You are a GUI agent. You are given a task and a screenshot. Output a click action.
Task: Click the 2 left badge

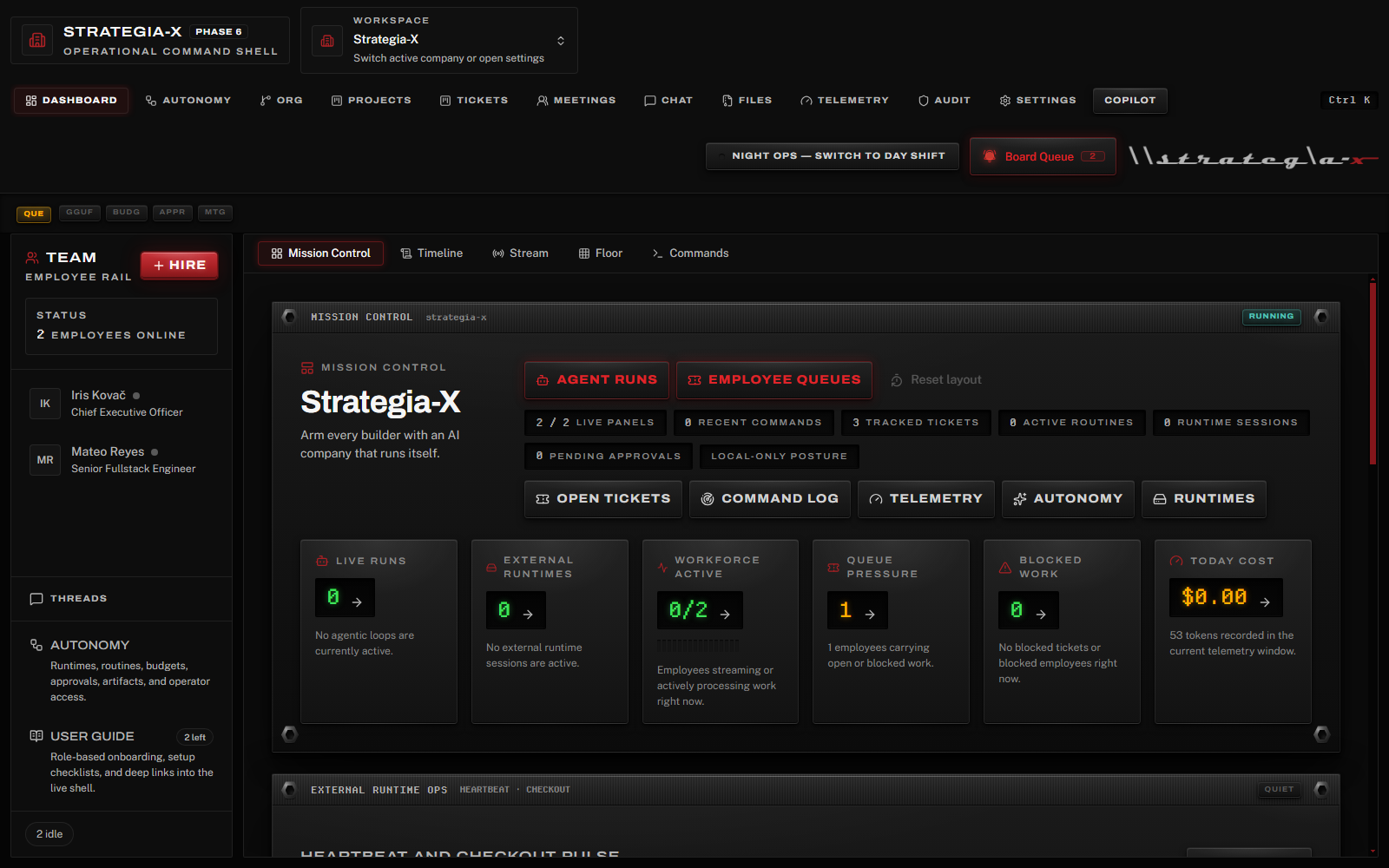(x=194, y=738)
